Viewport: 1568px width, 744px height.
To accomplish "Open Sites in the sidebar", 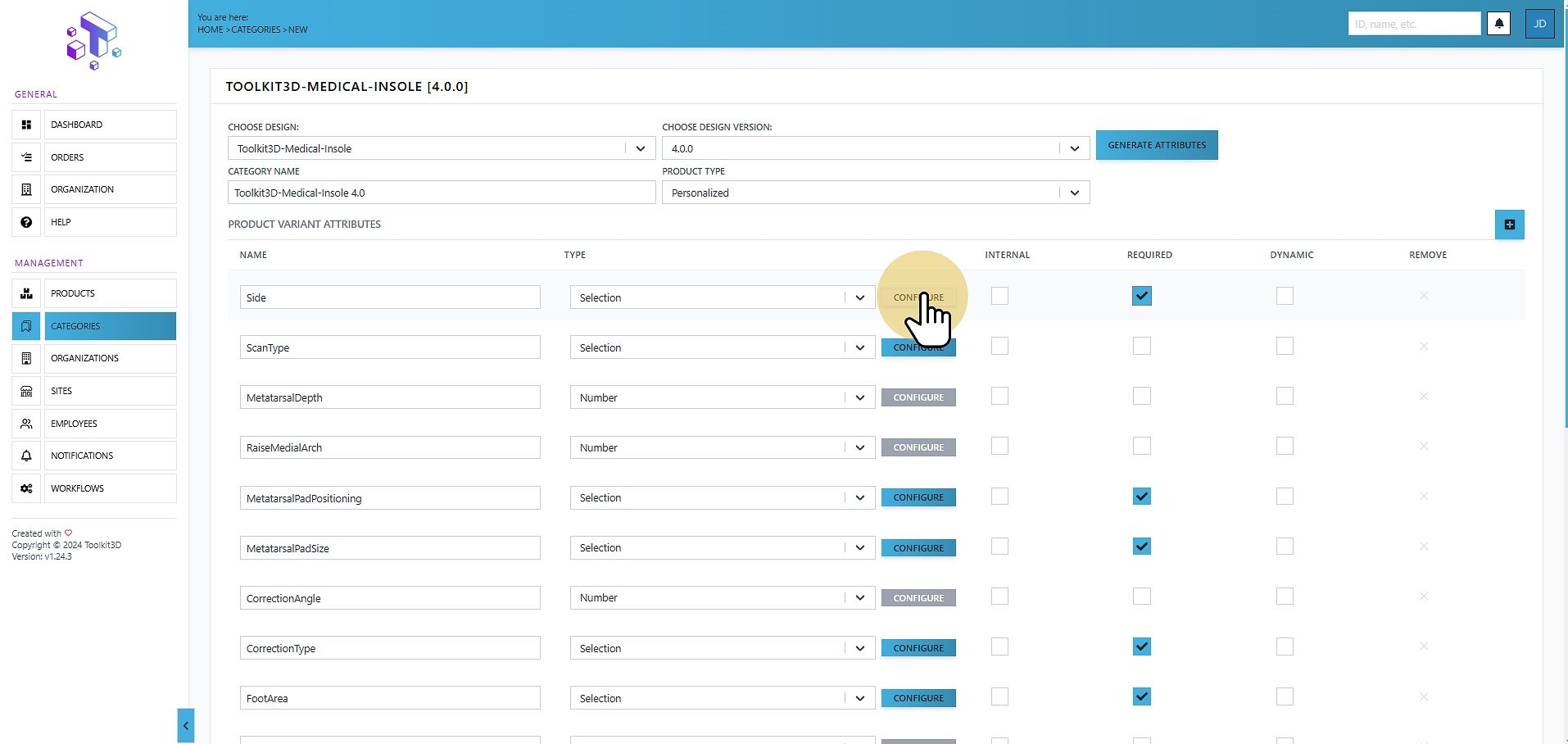I will click(x=110, y=391).
